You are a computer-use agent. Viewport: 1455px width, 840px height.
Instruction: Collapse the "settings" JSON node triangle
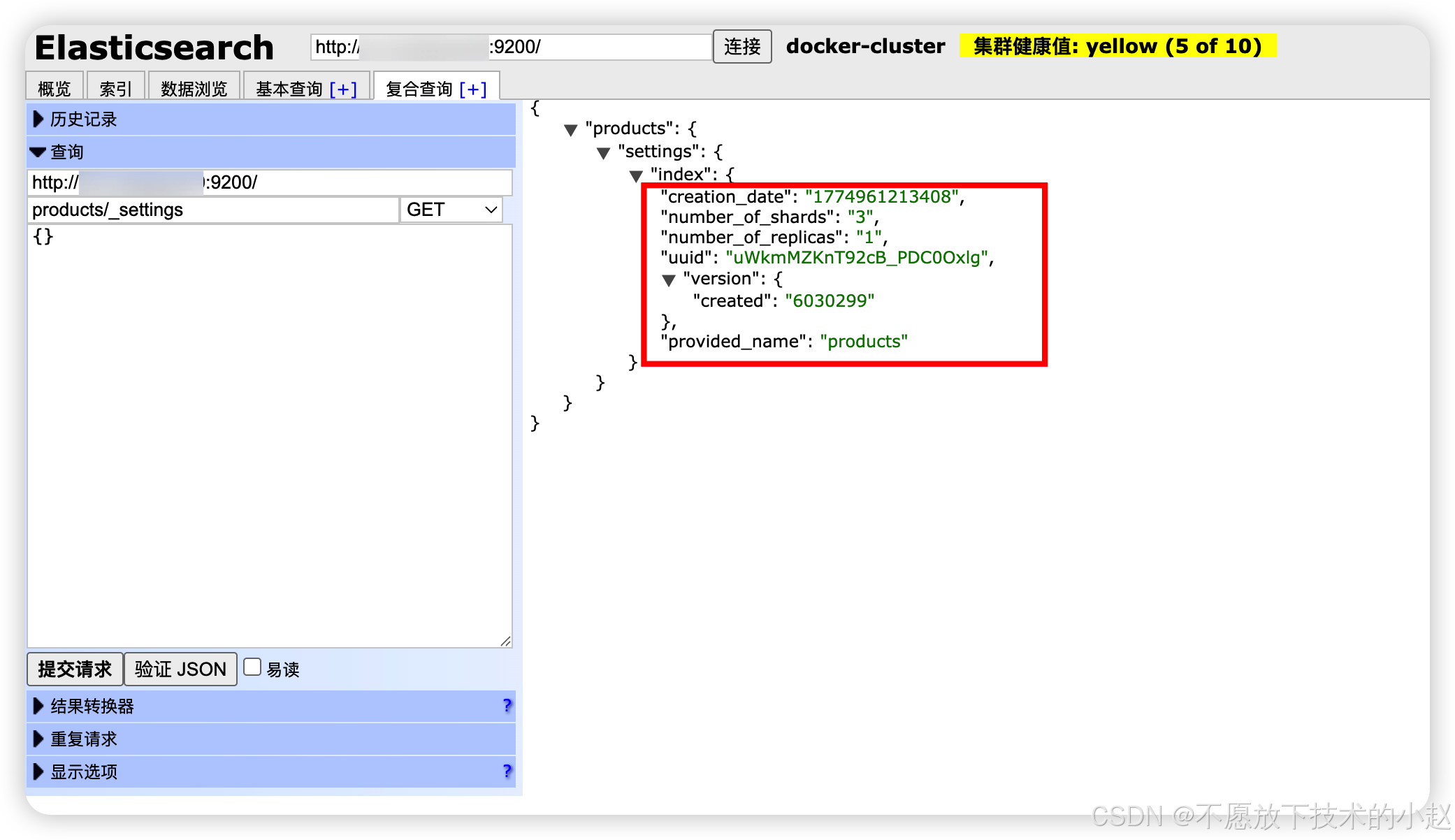click(x=603, y=153)
